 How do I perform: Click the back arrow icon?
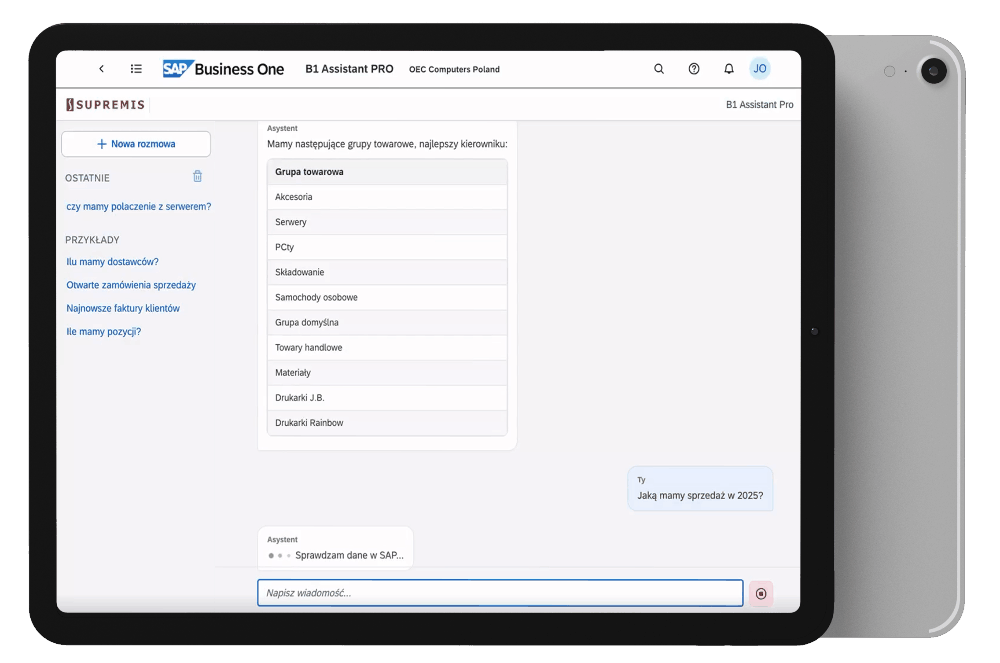point(101,69)
